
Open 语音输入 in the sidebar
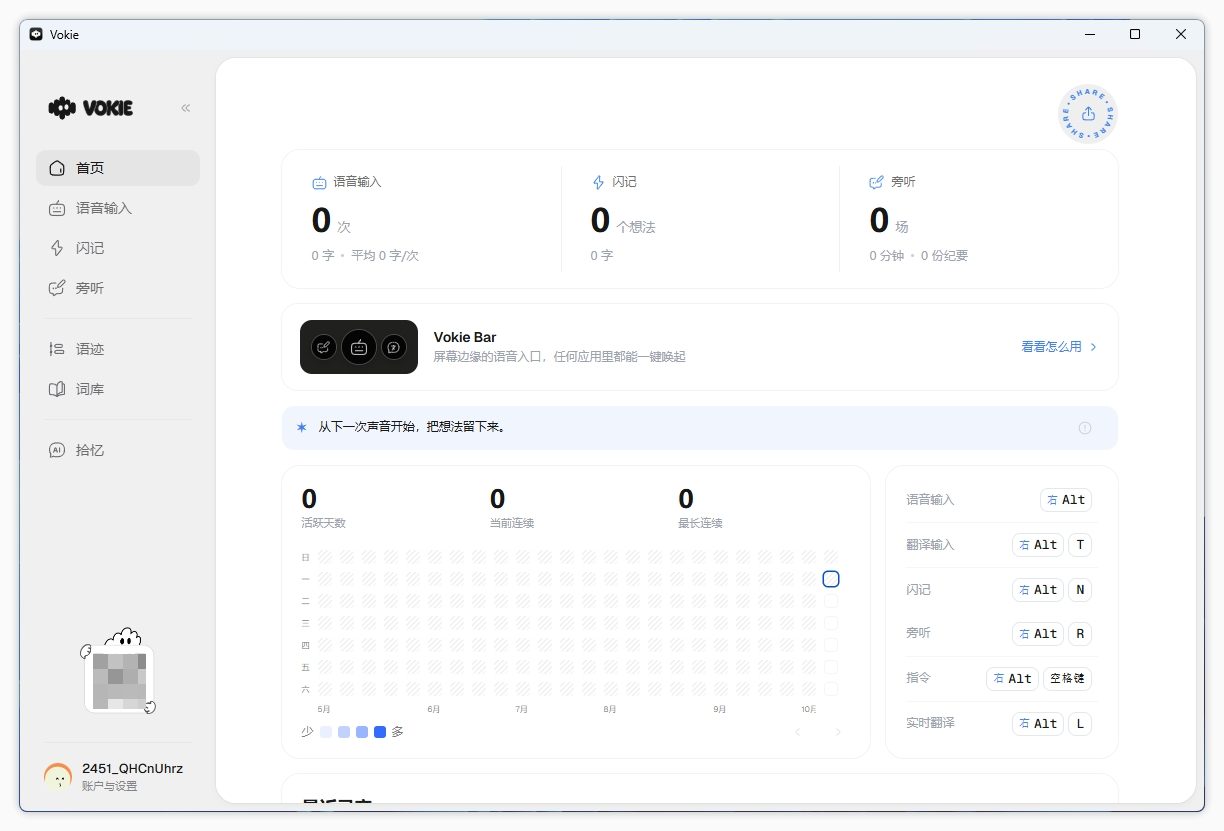118,208
